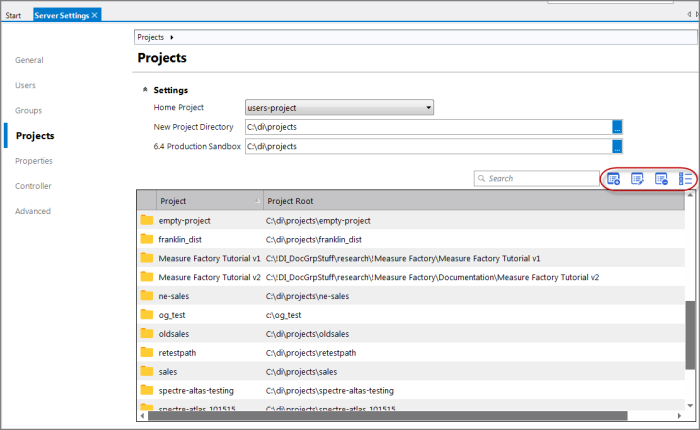Click the tab scroll left arrow
Image resolution: width=700 pixels, height=430 pixels.
pyautogui.click(x=689, y=14)
